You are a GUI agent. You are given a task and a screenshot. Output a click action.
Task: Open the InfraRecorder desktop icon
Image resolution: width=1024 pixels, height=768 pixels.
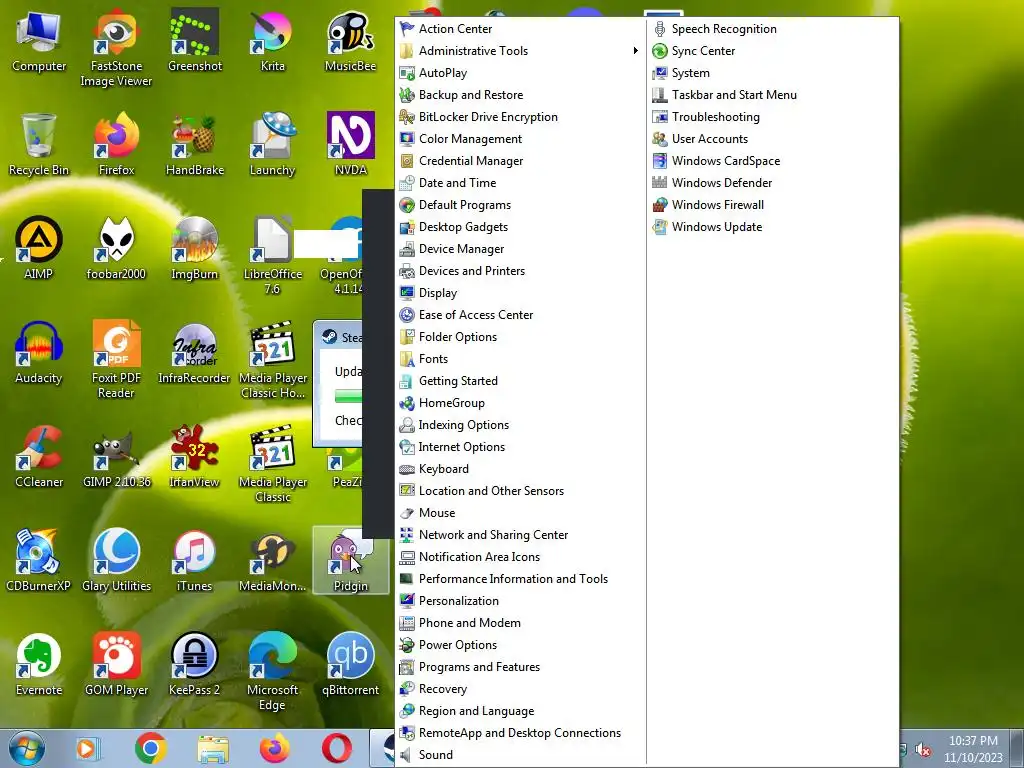pos(195,353)
